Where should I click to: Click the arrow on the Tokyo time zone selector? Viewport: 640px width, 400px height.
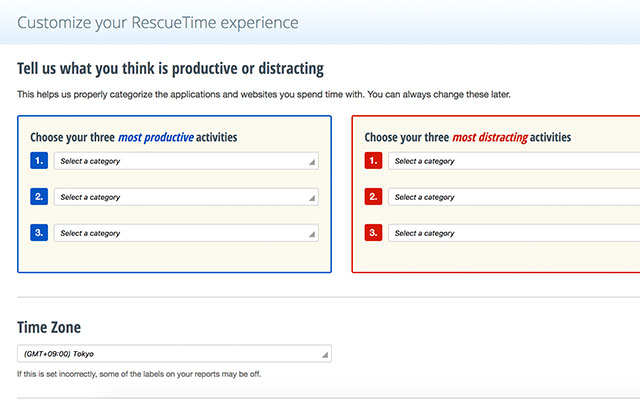pos(324,355)
